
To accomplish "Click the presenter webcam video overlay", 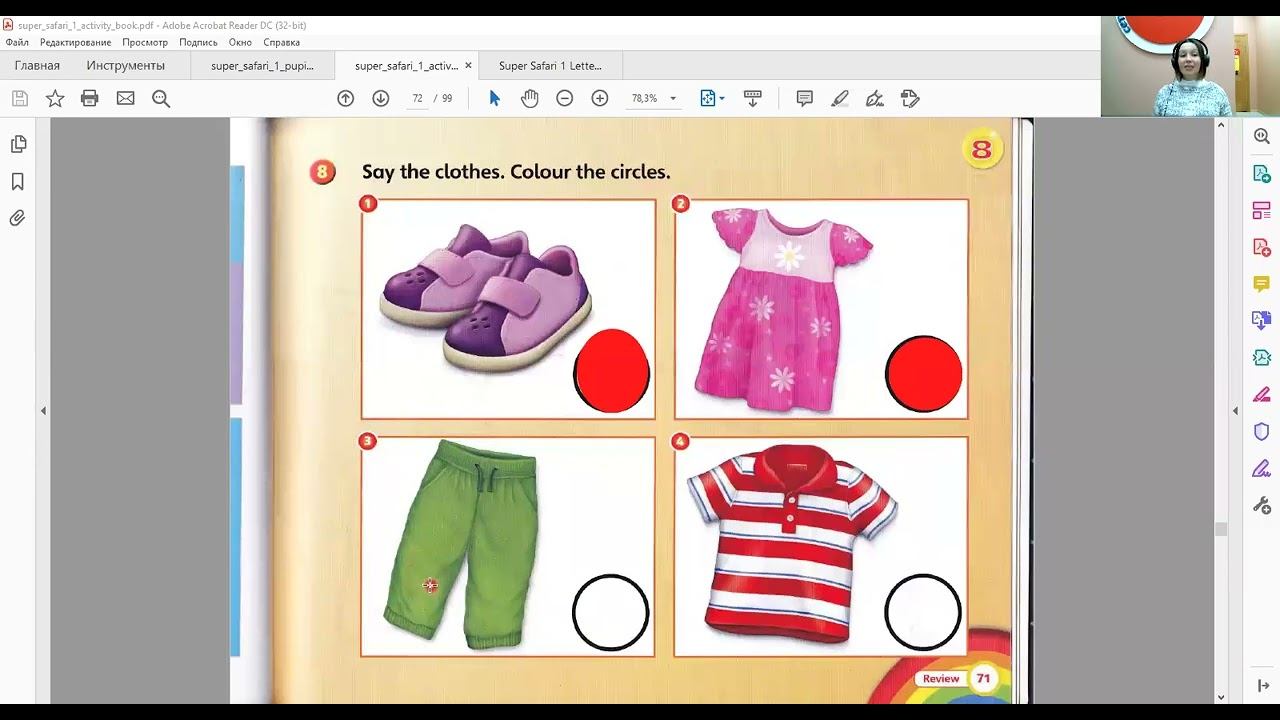I will coord(1190,66).
